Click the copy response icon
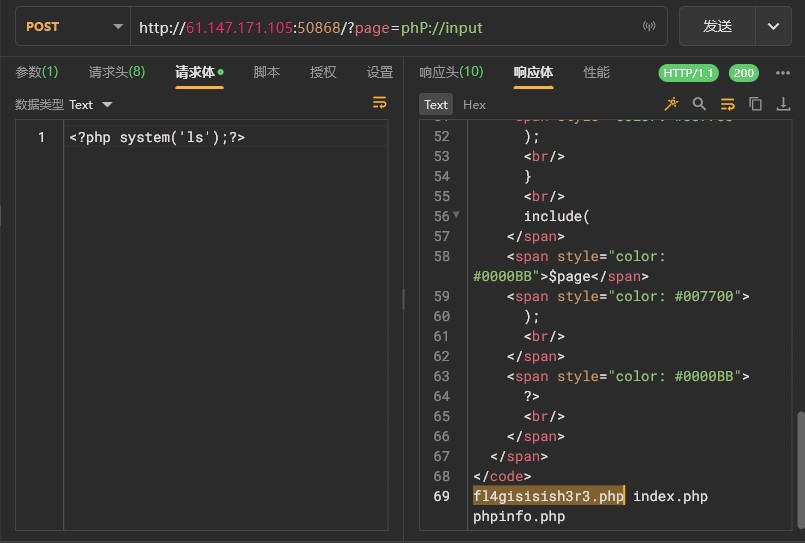Screen dimensions: 805x543 point(755,104)
